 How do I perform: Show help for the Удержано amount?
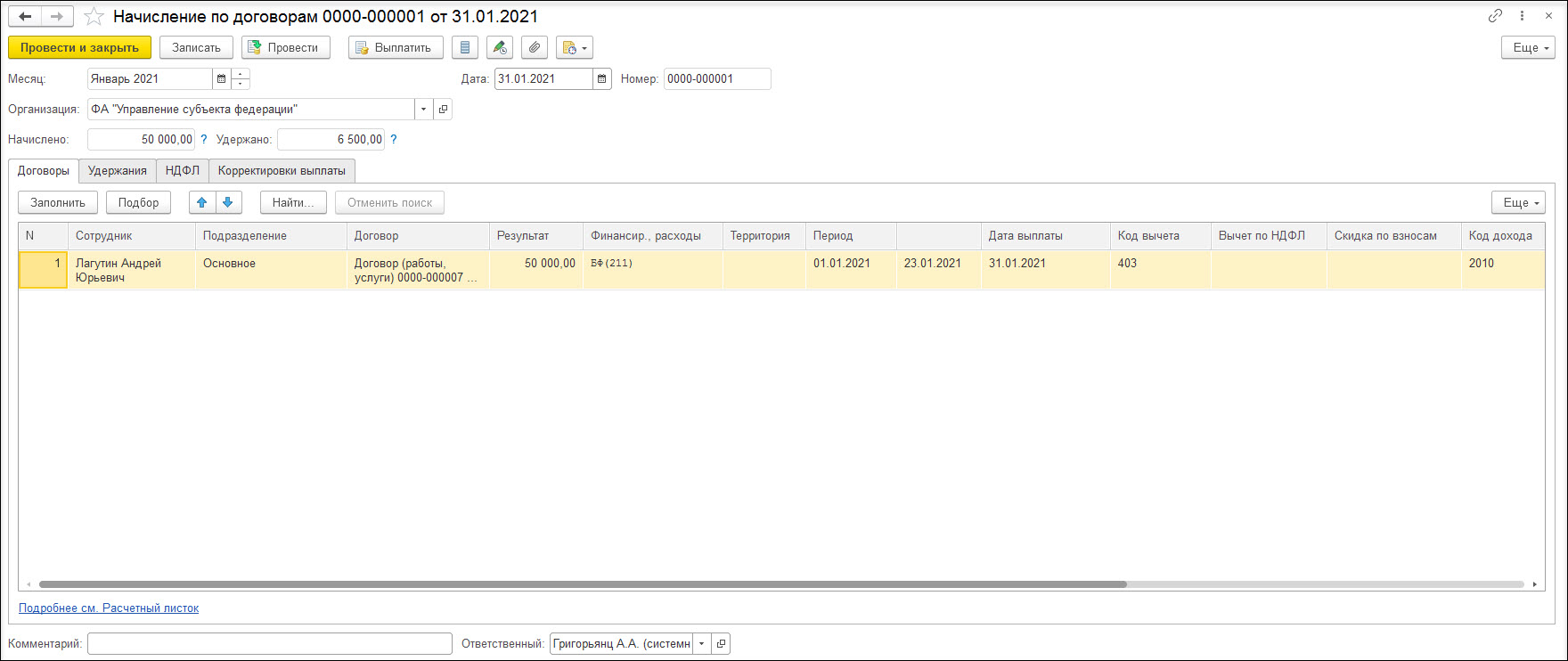[x=394, y=140]
